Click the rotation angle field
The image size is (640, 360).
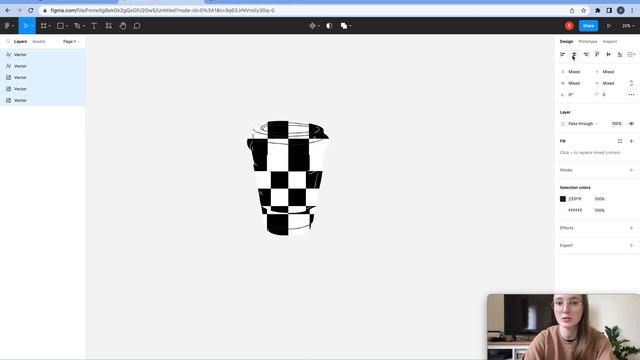click(x=571, y=94)
